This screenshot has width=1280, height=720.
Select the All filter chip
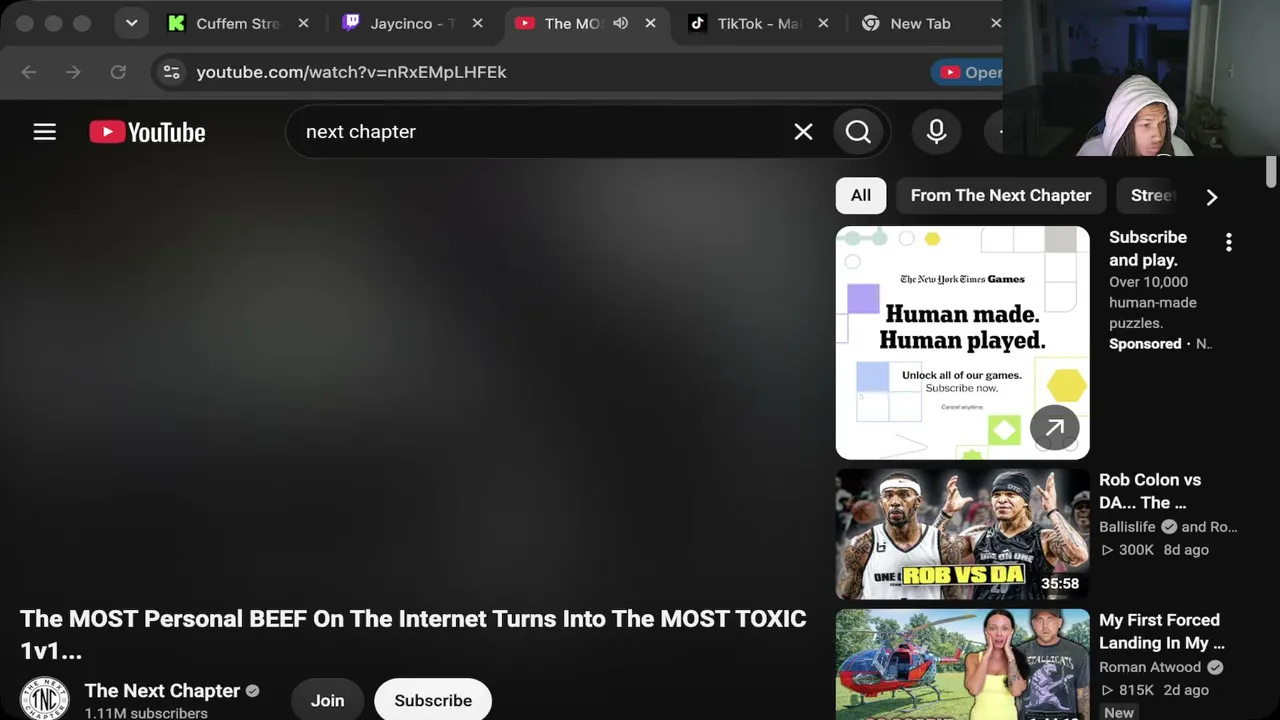(861, 195)
